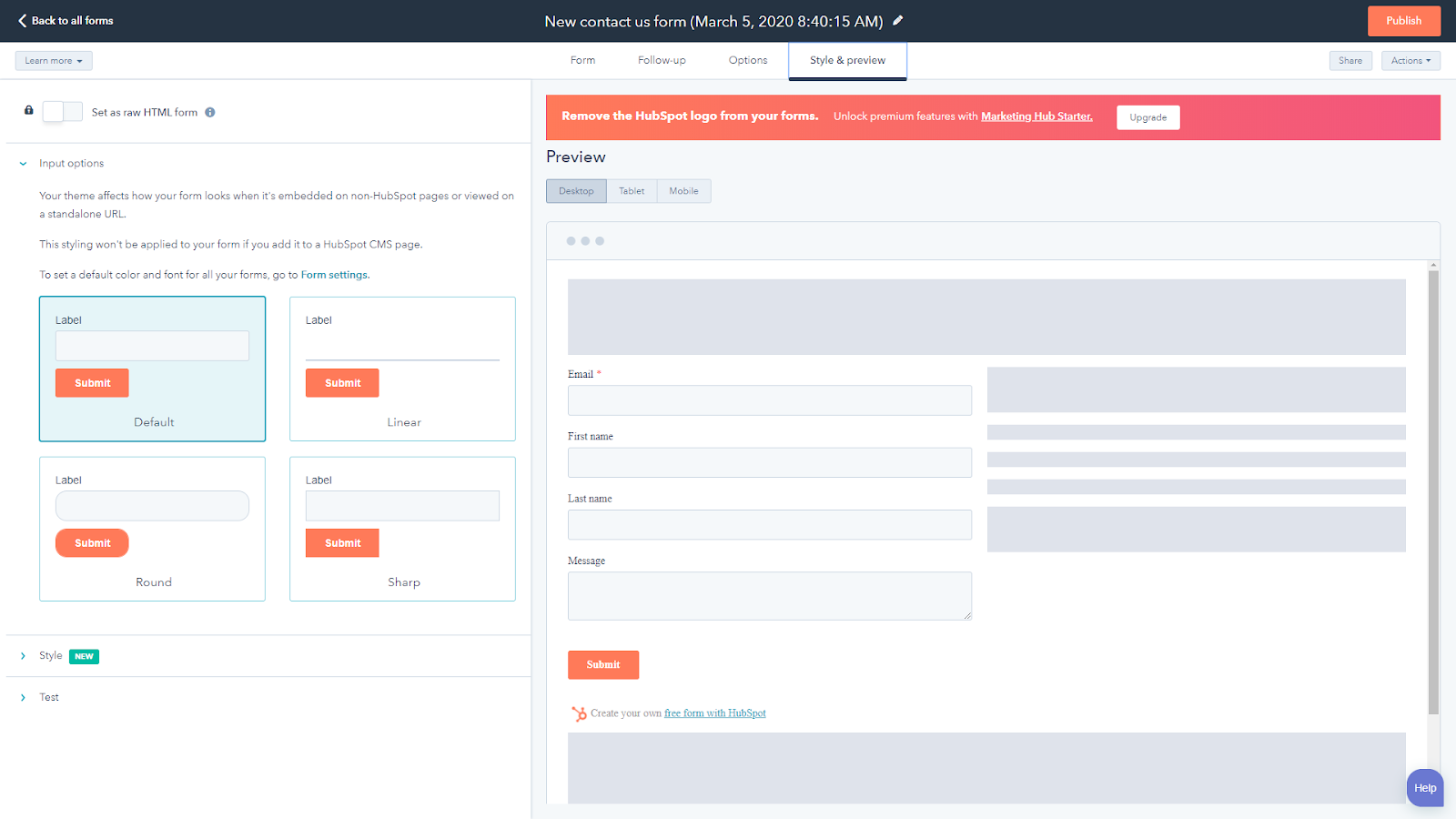
Task: Open the Learn more dropdown
Action: [x=54, y=61]
